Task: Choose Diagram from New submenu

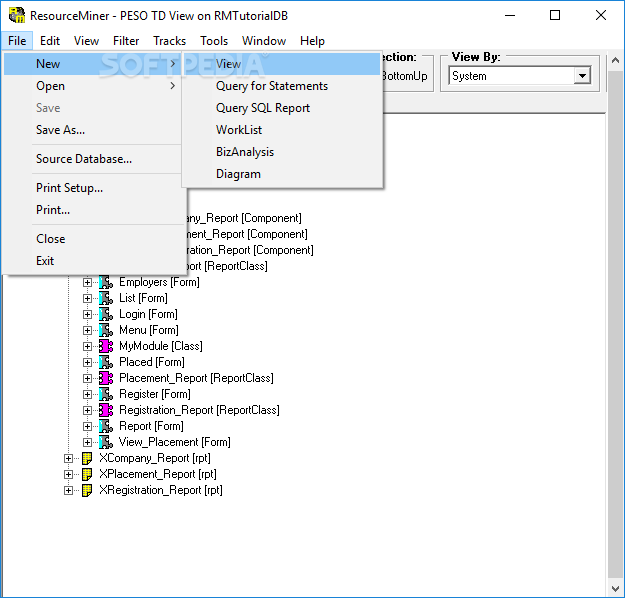Action: (x=282, y=174)
